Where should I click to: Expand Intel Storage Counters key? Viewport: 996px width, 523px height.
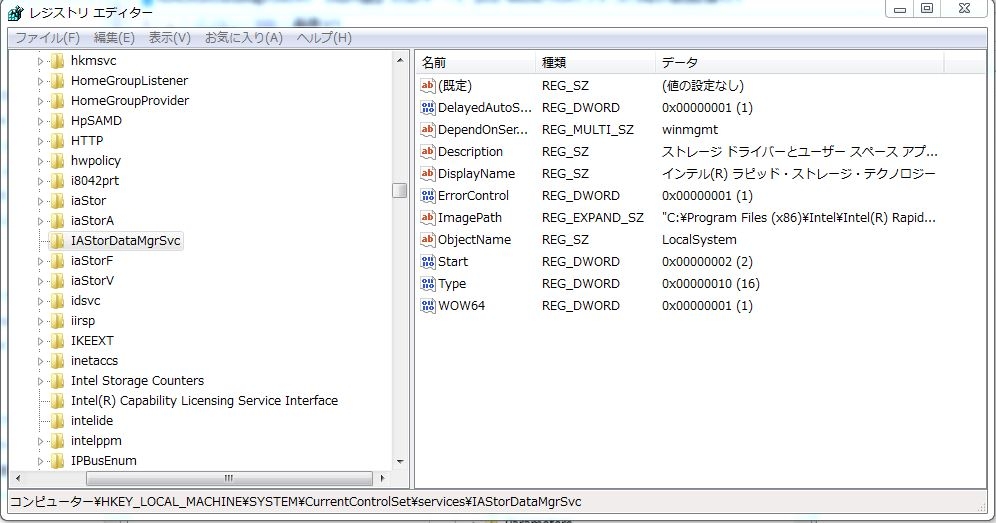click(x=40, y=381)
